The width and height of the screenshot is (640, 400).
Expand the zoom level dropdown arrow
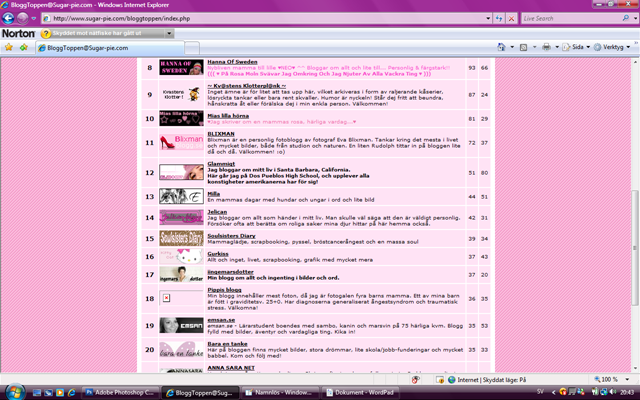tap(627, 380)
